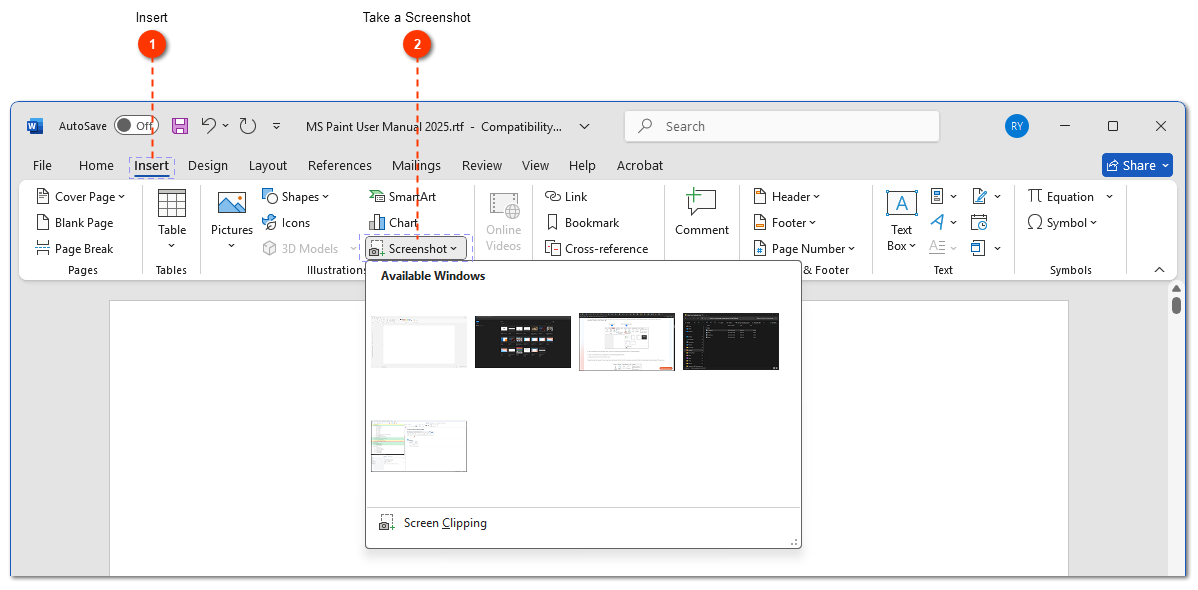This screenshot has width=1198, height=590.
Task: Insert the Date and Time
Action: pos(980,222)
